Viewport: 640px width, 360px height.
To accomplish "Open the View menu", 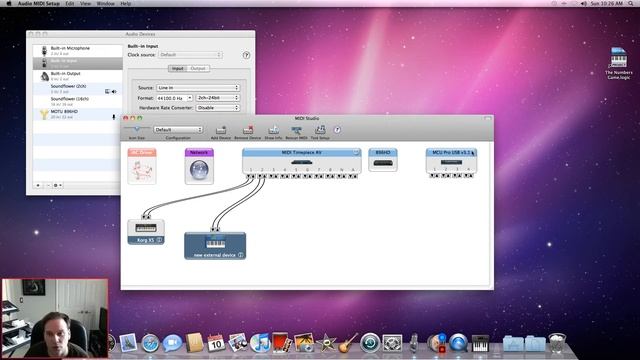I will 85,3.
